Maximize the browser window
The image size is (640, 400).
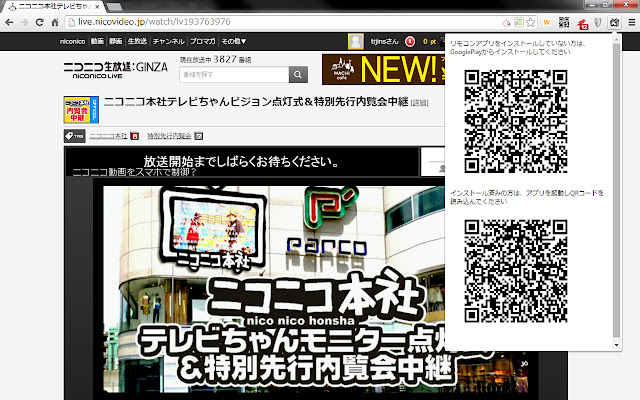[x=606, y=4]
